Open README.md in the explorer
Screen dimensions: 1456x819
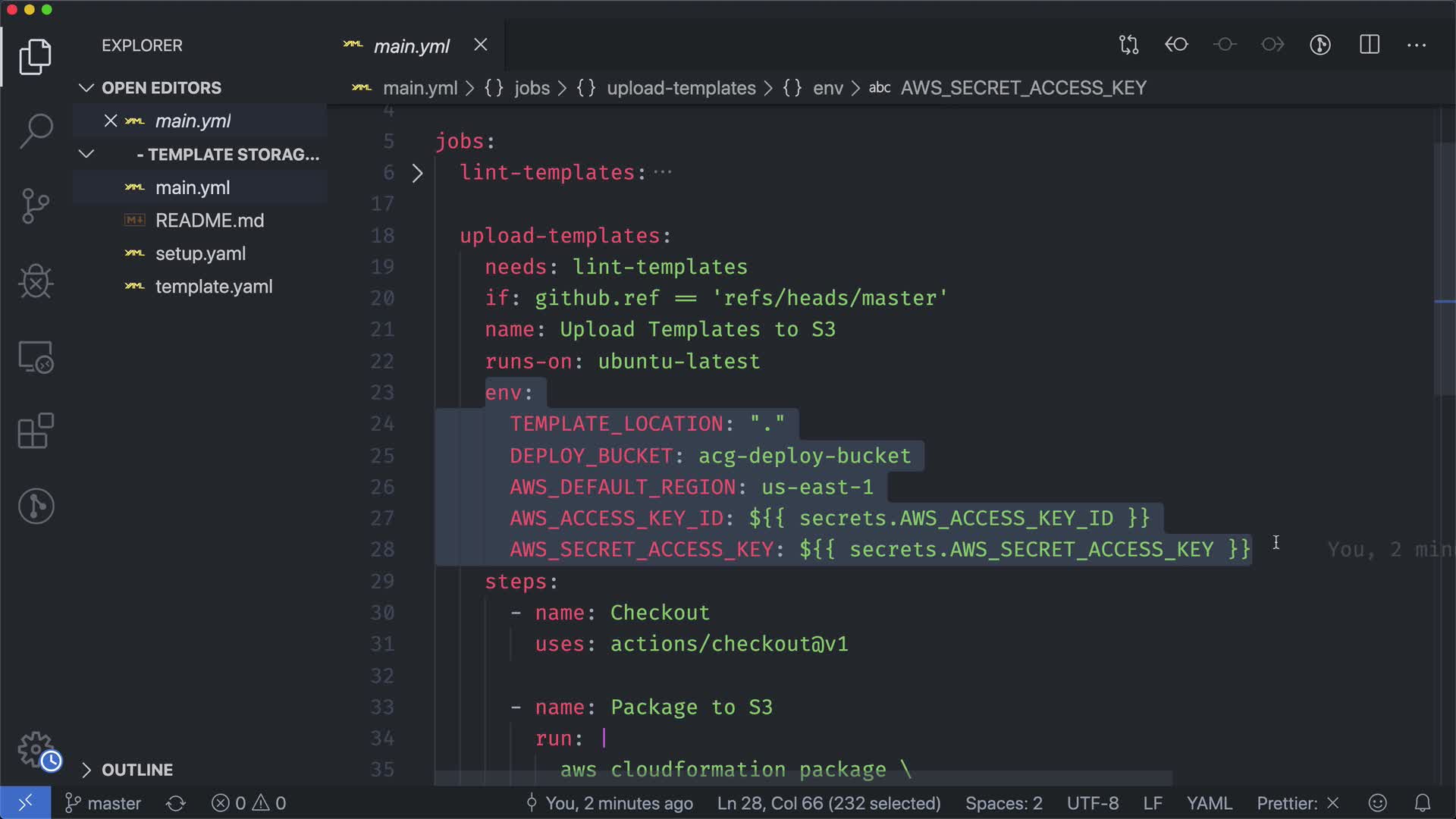[209, 221]
